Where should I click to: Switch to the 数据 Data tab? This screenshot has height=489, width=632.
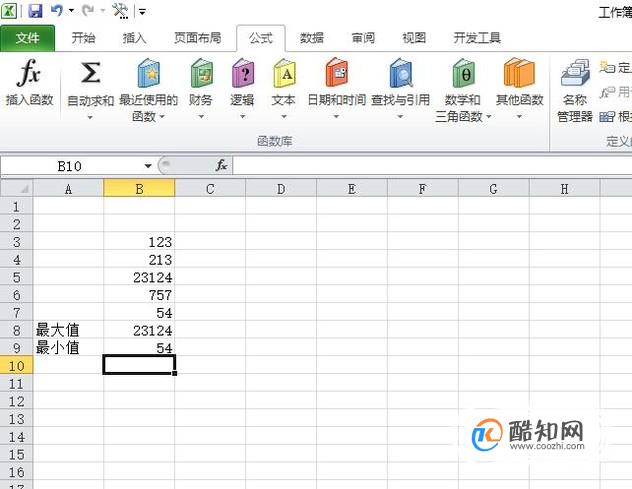pyautogui.click(x=312, y=38)
